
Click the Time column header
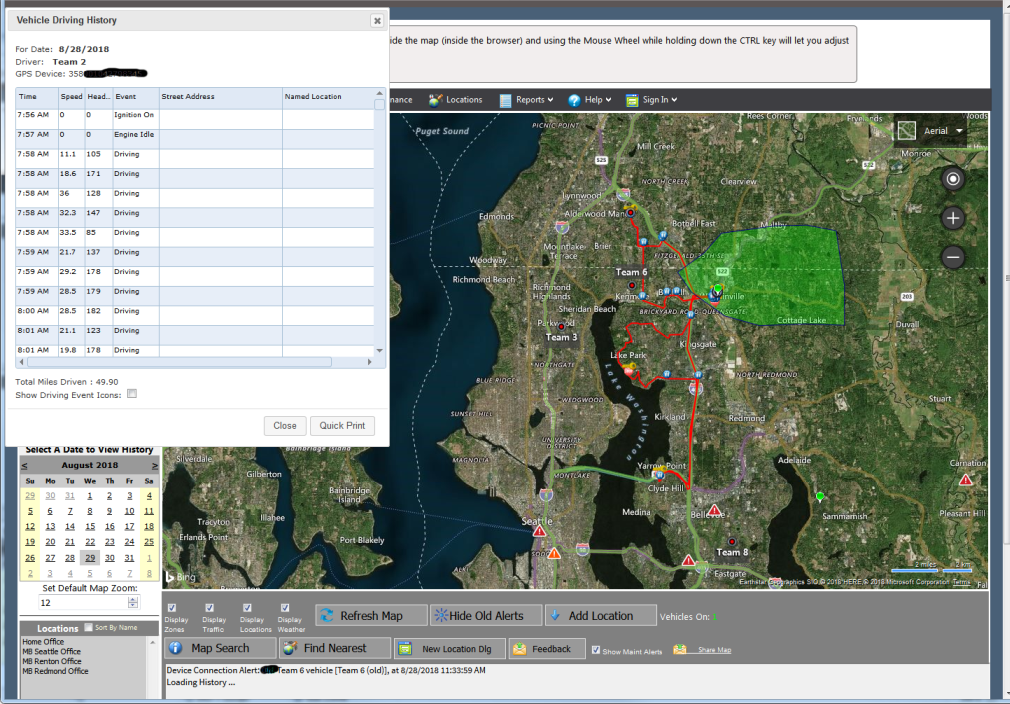(37, 97)
